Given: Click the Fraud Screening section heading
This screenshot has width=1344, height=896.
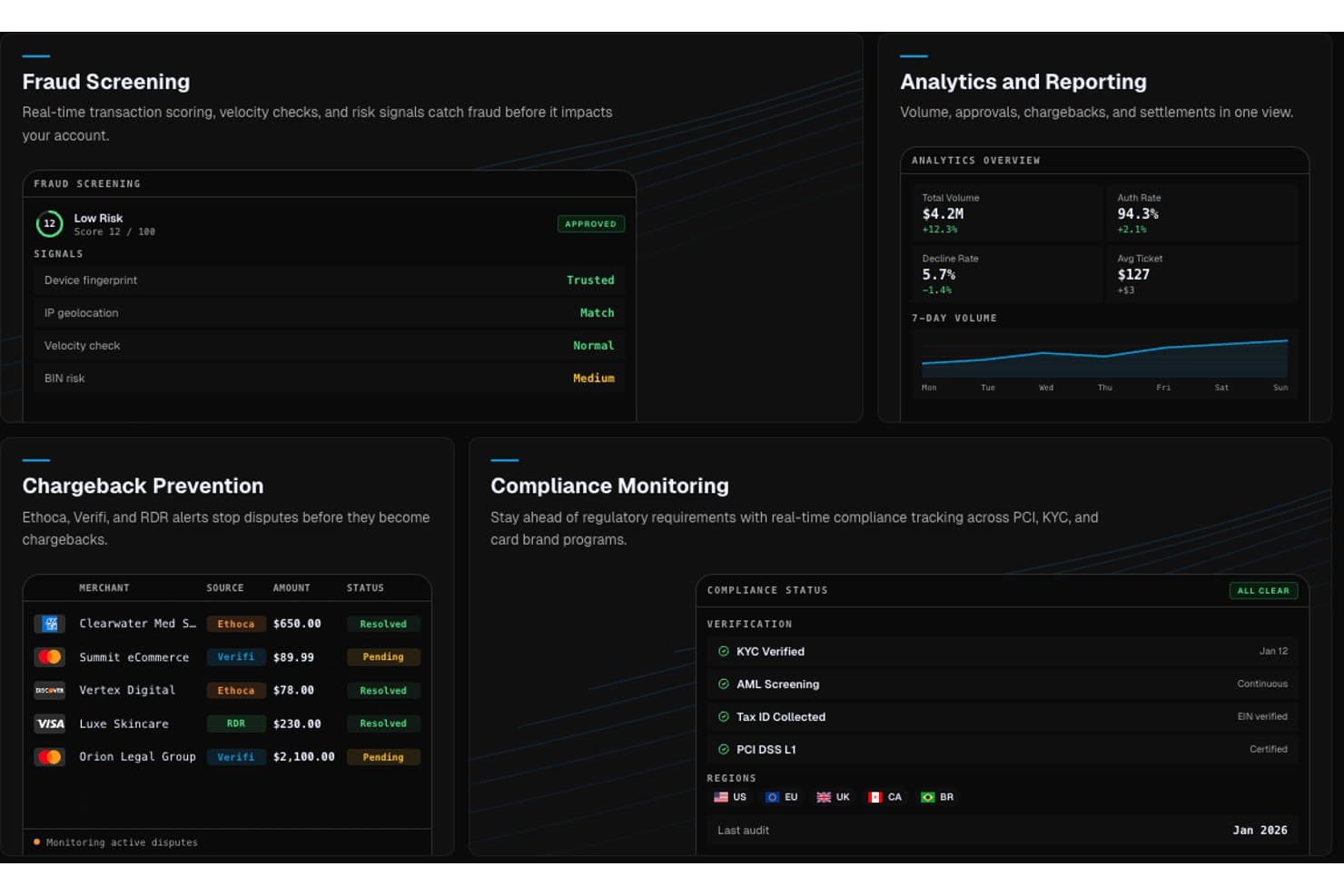Looking at the screenshot, I should click(x=106, y=82).
